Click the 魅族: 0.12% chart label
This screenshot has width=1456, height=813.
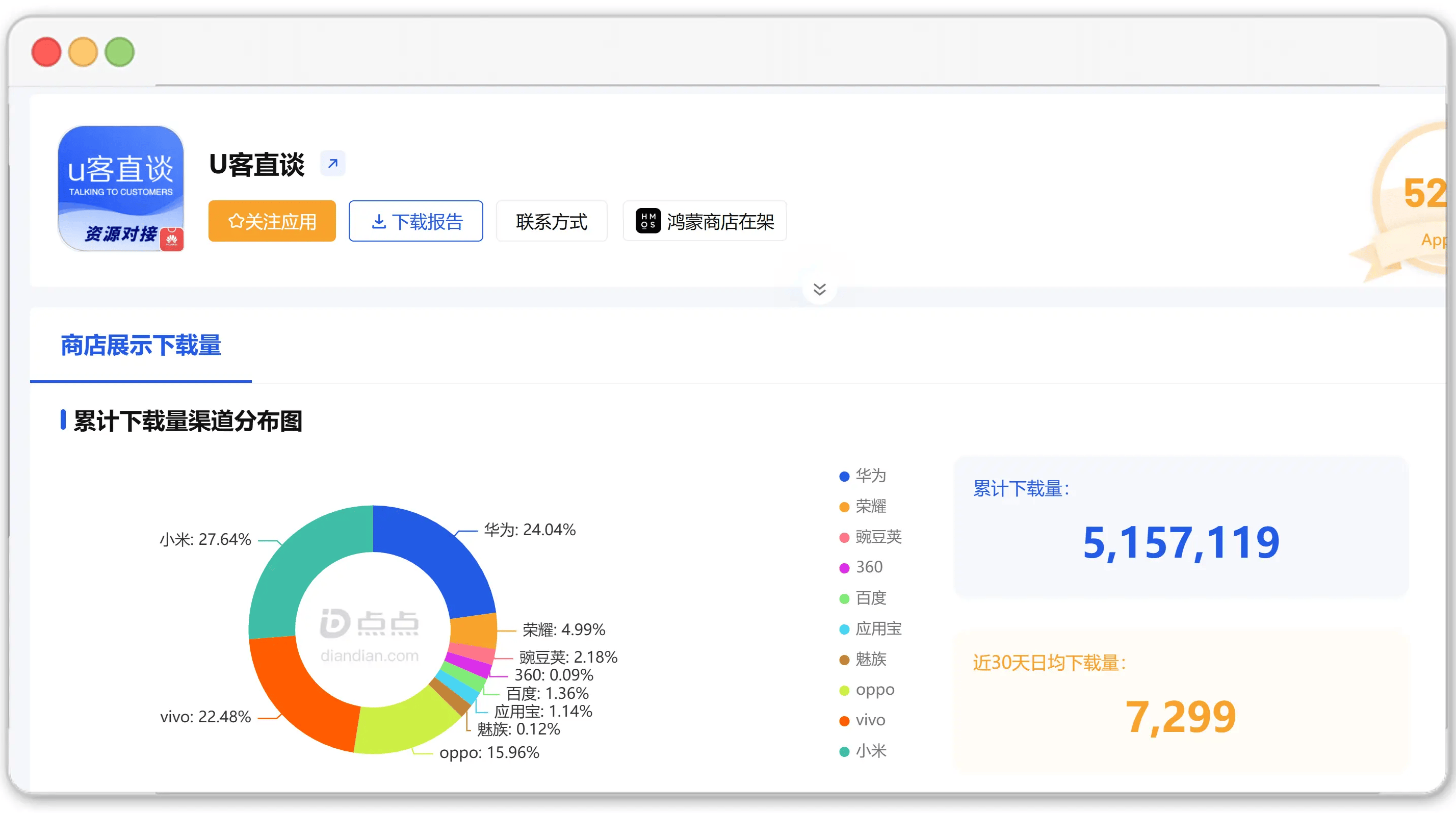(518, 729)
